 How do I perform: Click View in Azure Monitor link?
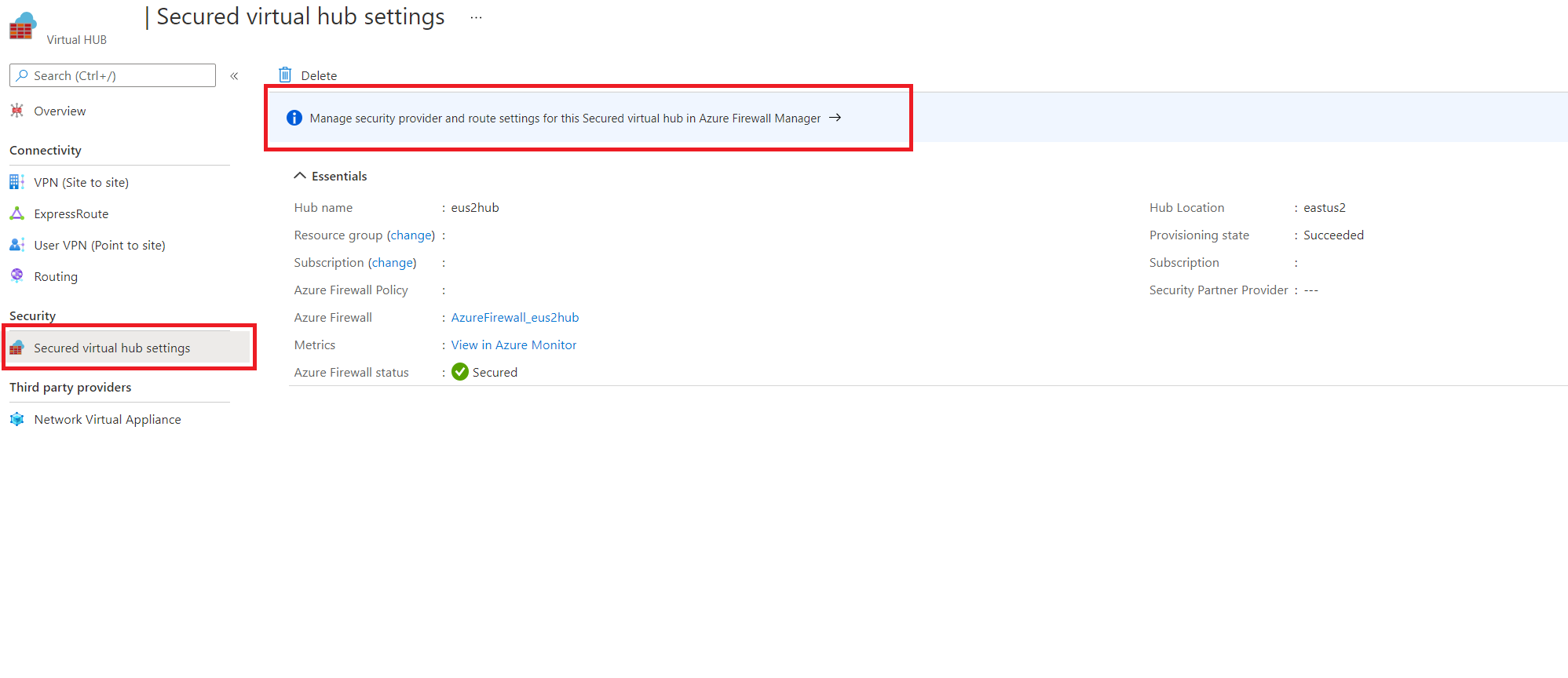point(514,345)
